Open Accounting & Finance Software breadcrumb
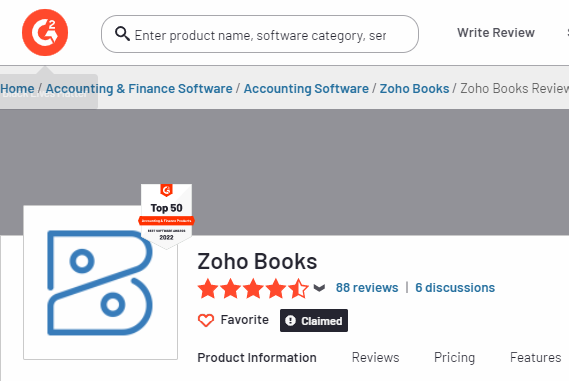 point(139,89)
